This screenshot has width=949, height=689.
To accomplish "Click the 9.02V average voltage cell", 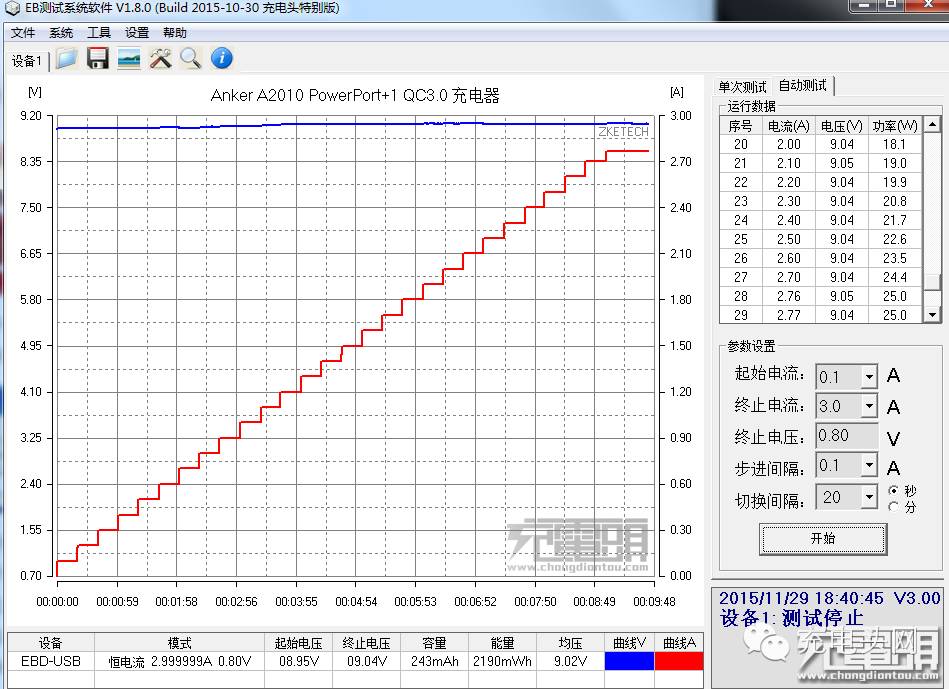I will pos(570,661).
